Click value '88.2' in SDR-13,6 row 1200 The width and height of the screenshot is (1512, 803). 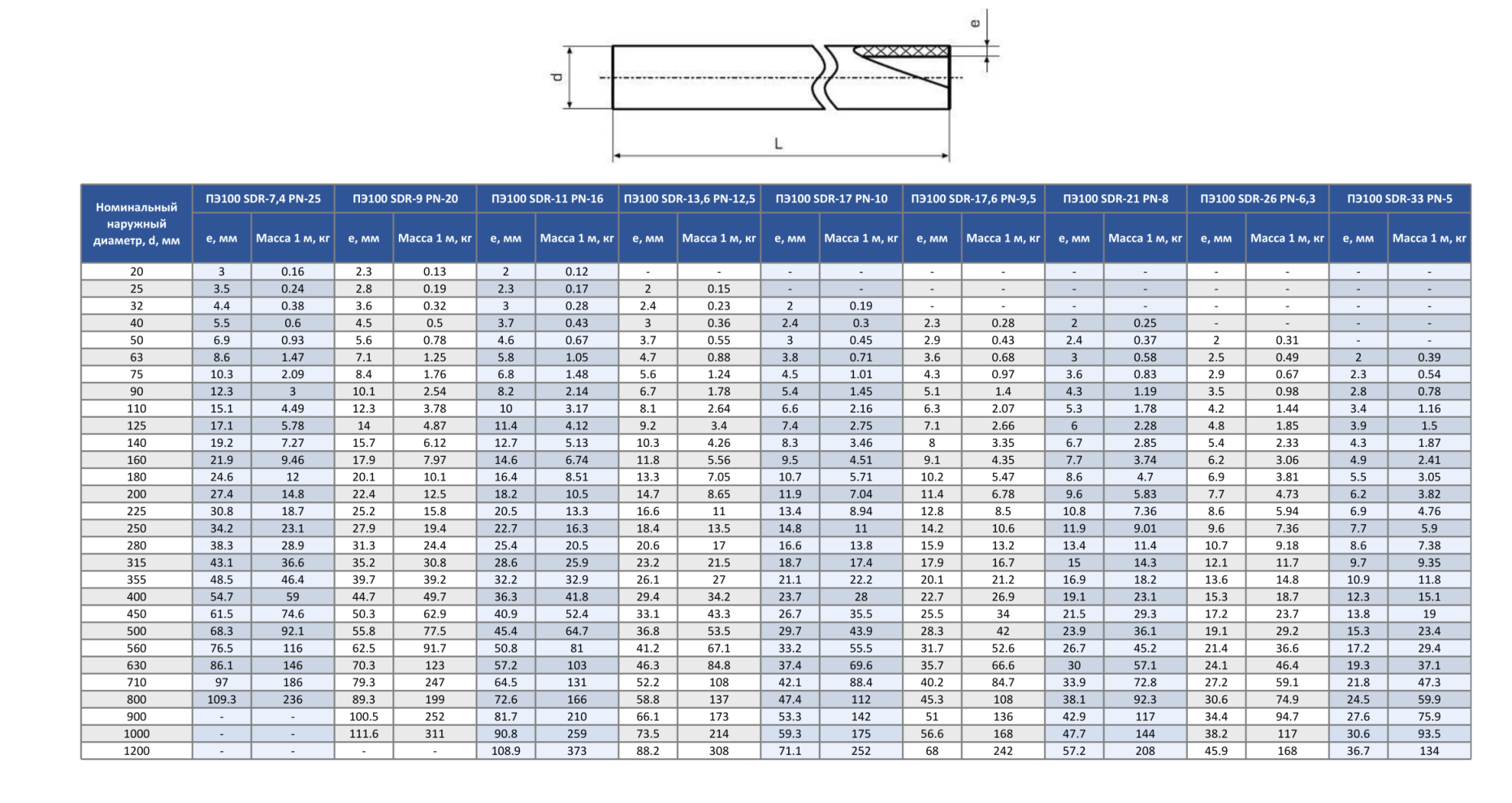point(648,751)
